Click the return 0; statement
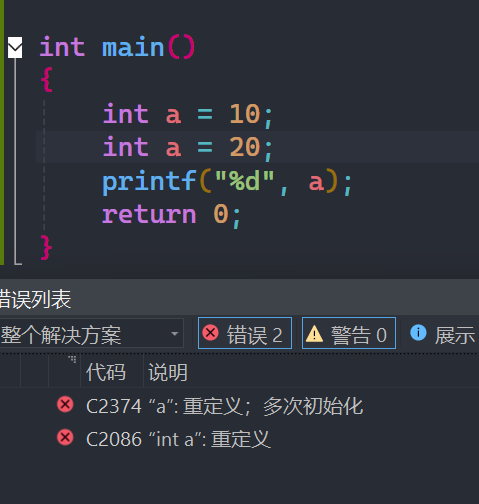479x504 pixels. (171, 215)
